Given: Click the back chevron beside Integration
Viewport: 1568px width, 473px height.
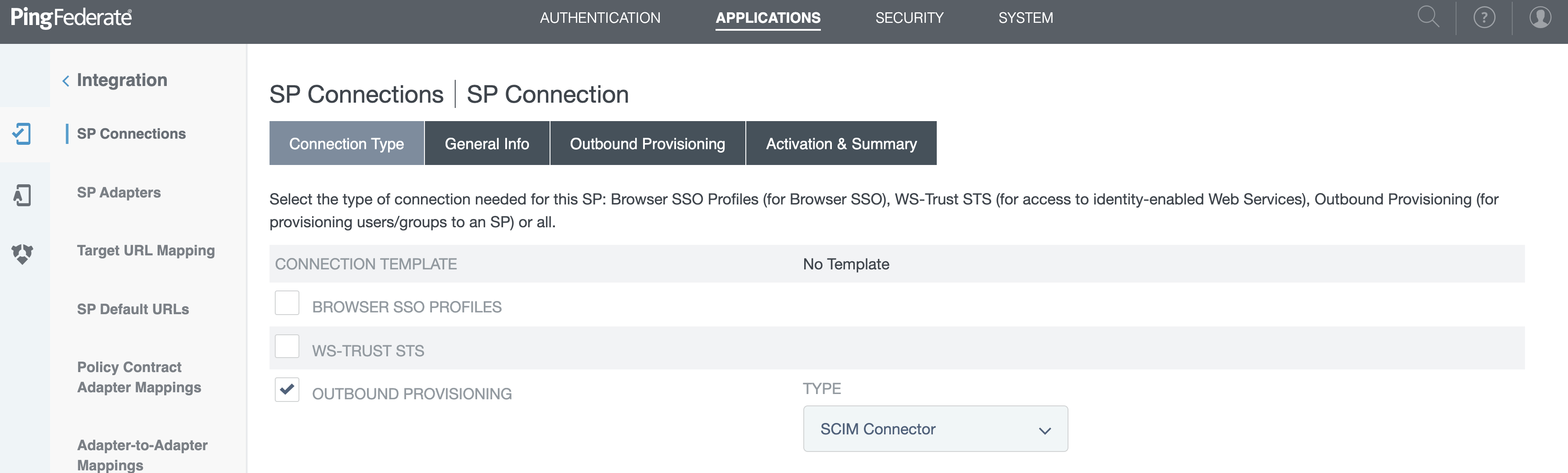Looking at the screenshot, I should click(66, 81).
